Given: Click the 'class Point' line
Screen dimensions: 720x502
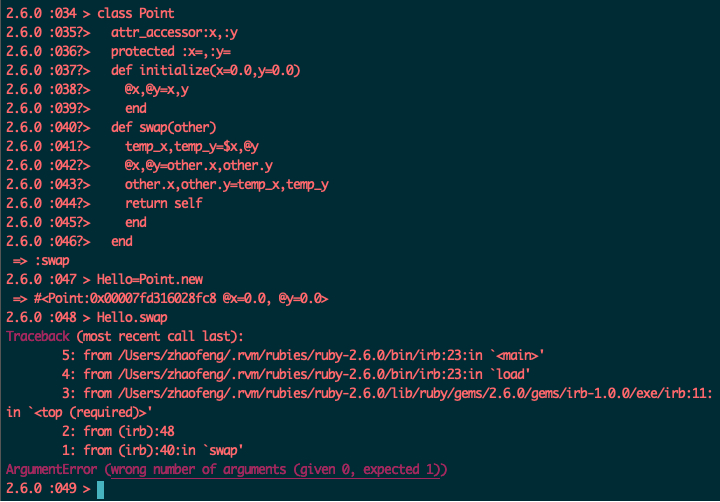Looking at the screenshot, I should 135,13.
